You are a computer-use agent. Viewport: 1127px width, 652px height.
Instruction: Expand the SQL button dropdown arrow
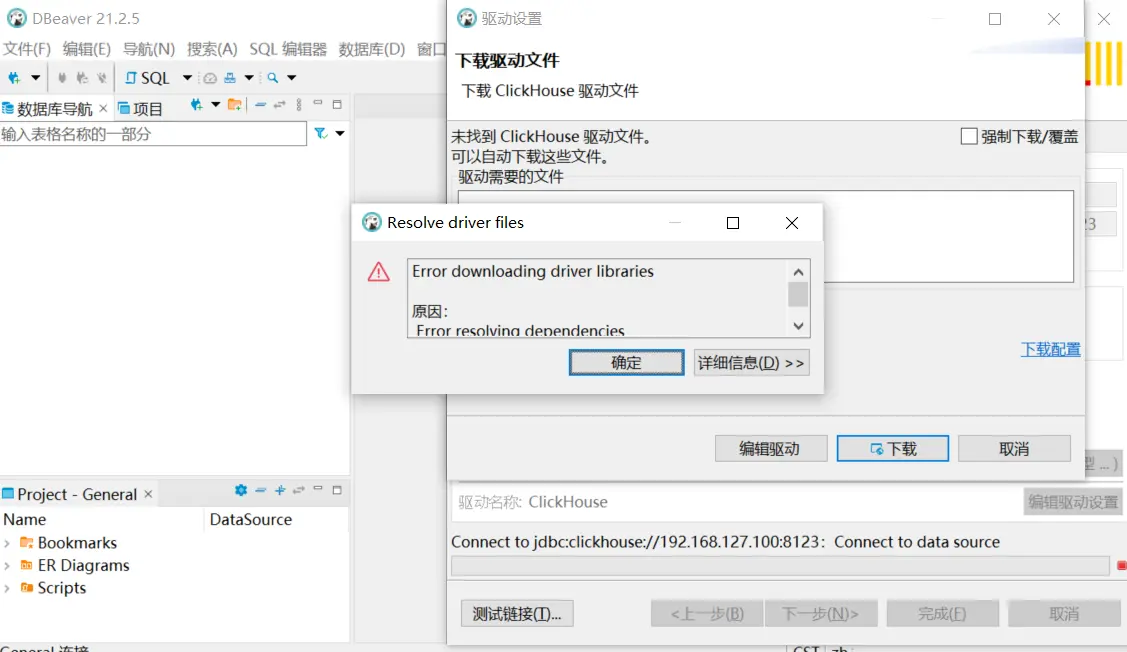click(187, 78)
